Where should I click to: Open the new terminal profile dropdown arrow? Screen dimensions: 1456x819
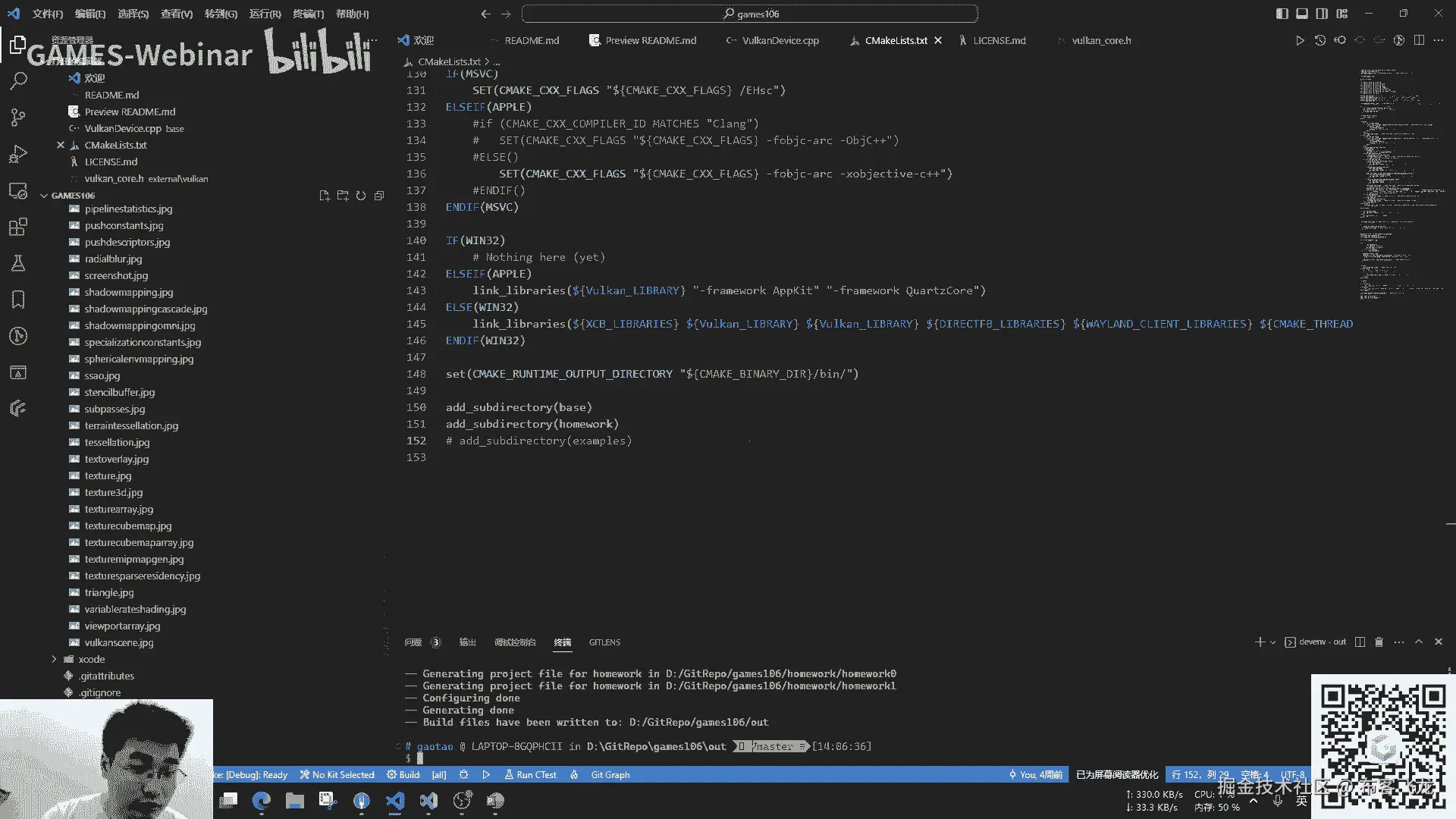(1273, 642)
